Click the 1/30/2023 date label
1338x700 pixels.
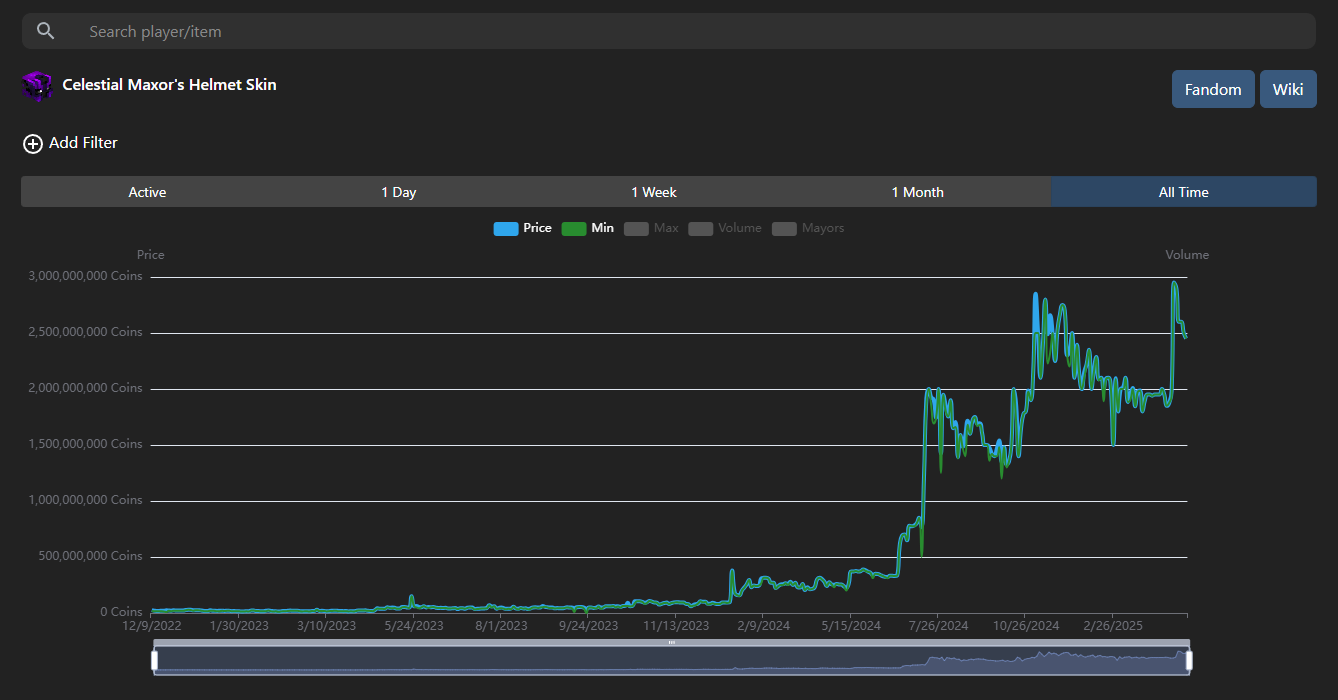[239, 626]
